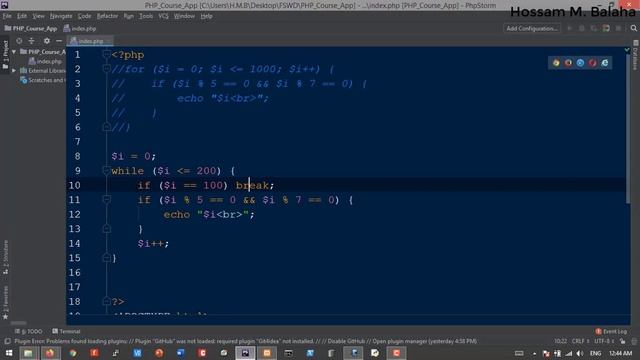The width and height of the screenshot is (640, 360).
Task: Toggle tool window bars icon in status bar corner
Action: click(x=7, y=341)
